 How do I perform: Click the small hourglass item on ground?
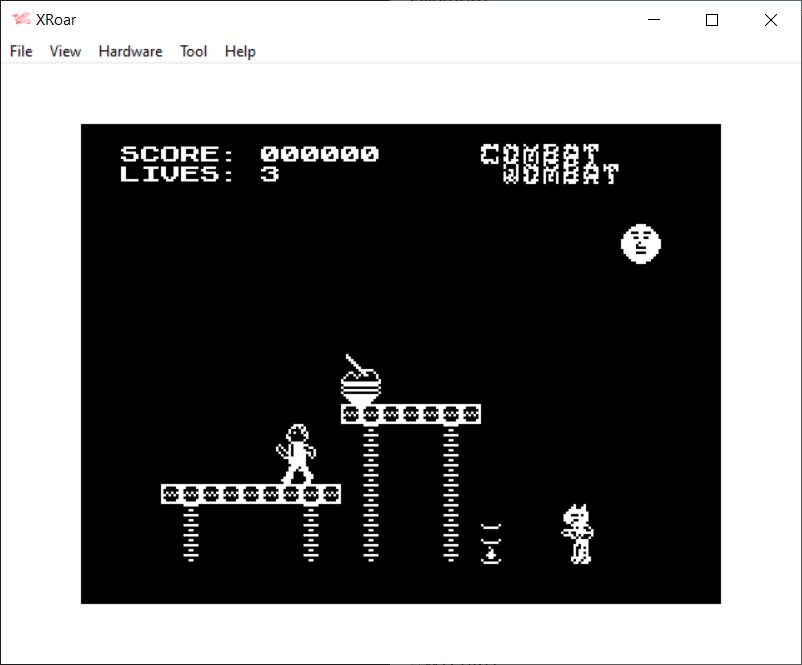[490, 543]
